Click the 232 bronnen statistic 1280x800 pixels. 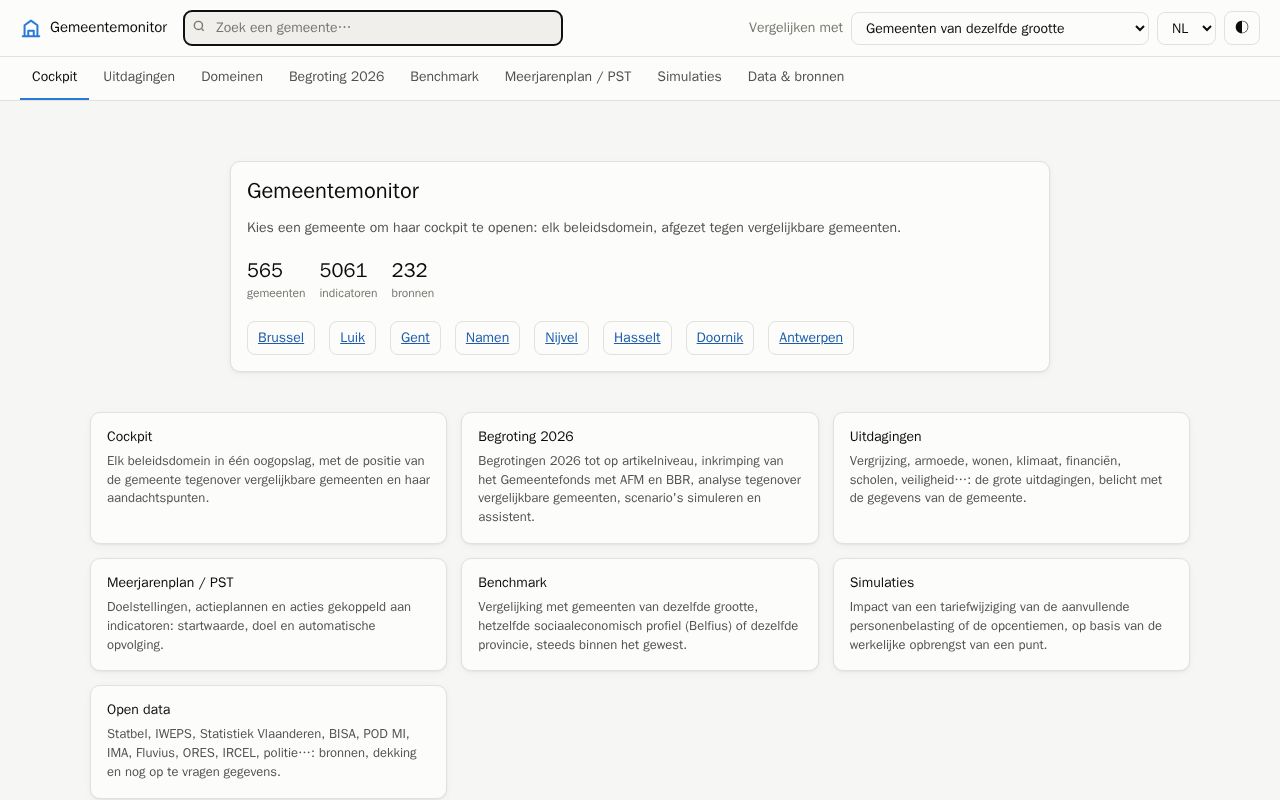pyautogui.click(x=413, y=280)
